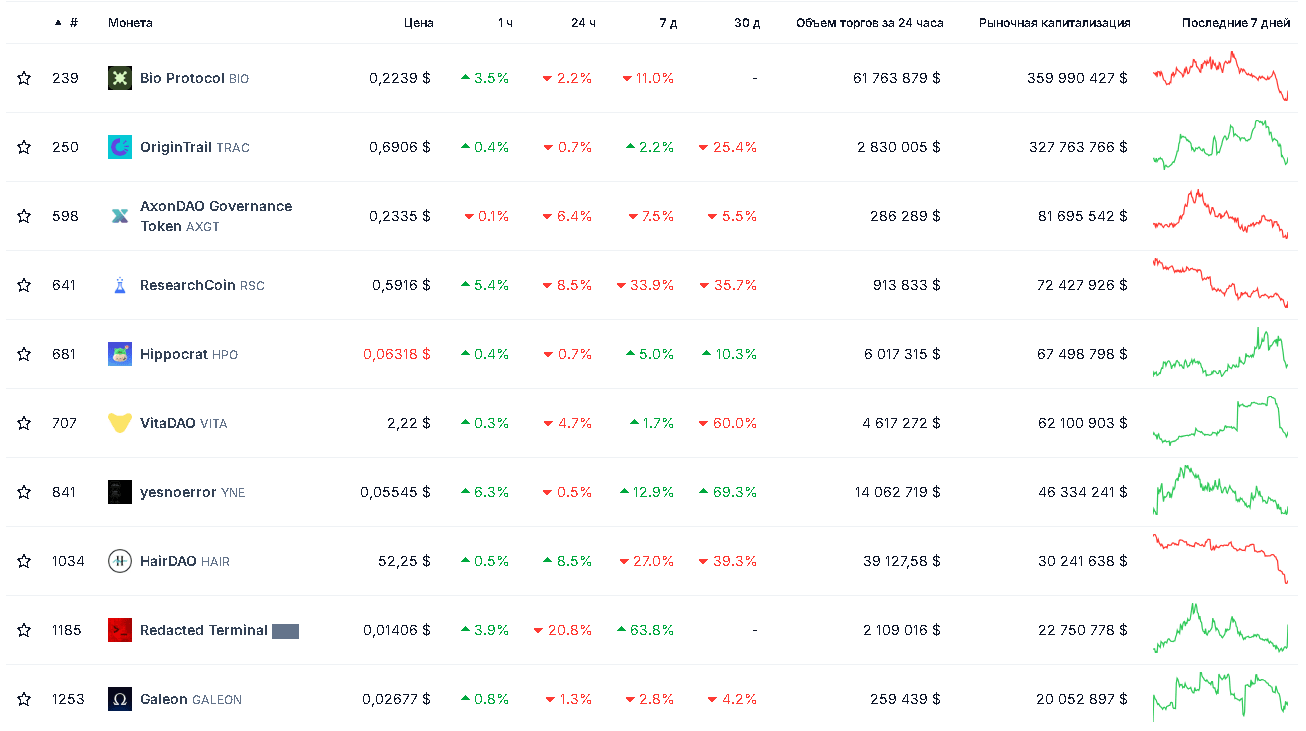Star the Redacted Terminal row
The width and height of the screenshot is (1306, 731).
point(24,630)
